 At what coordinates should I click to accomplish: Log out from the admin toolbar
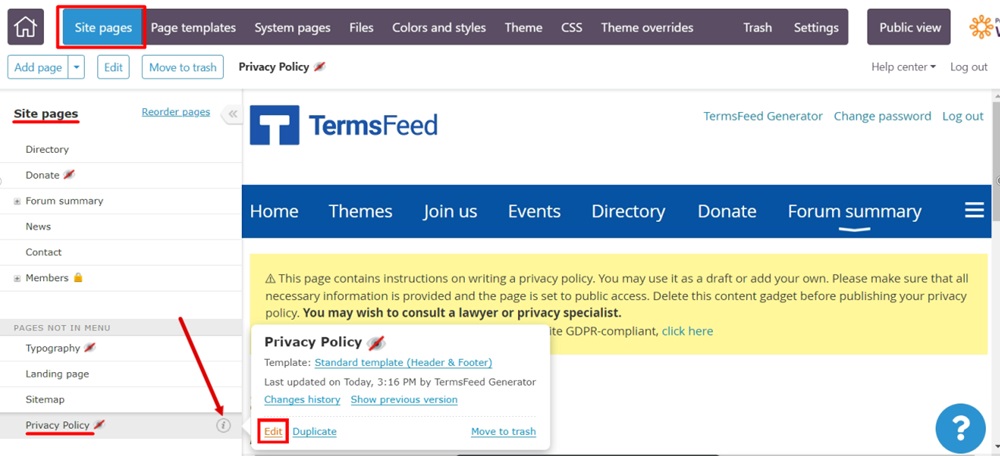[969, 67]
